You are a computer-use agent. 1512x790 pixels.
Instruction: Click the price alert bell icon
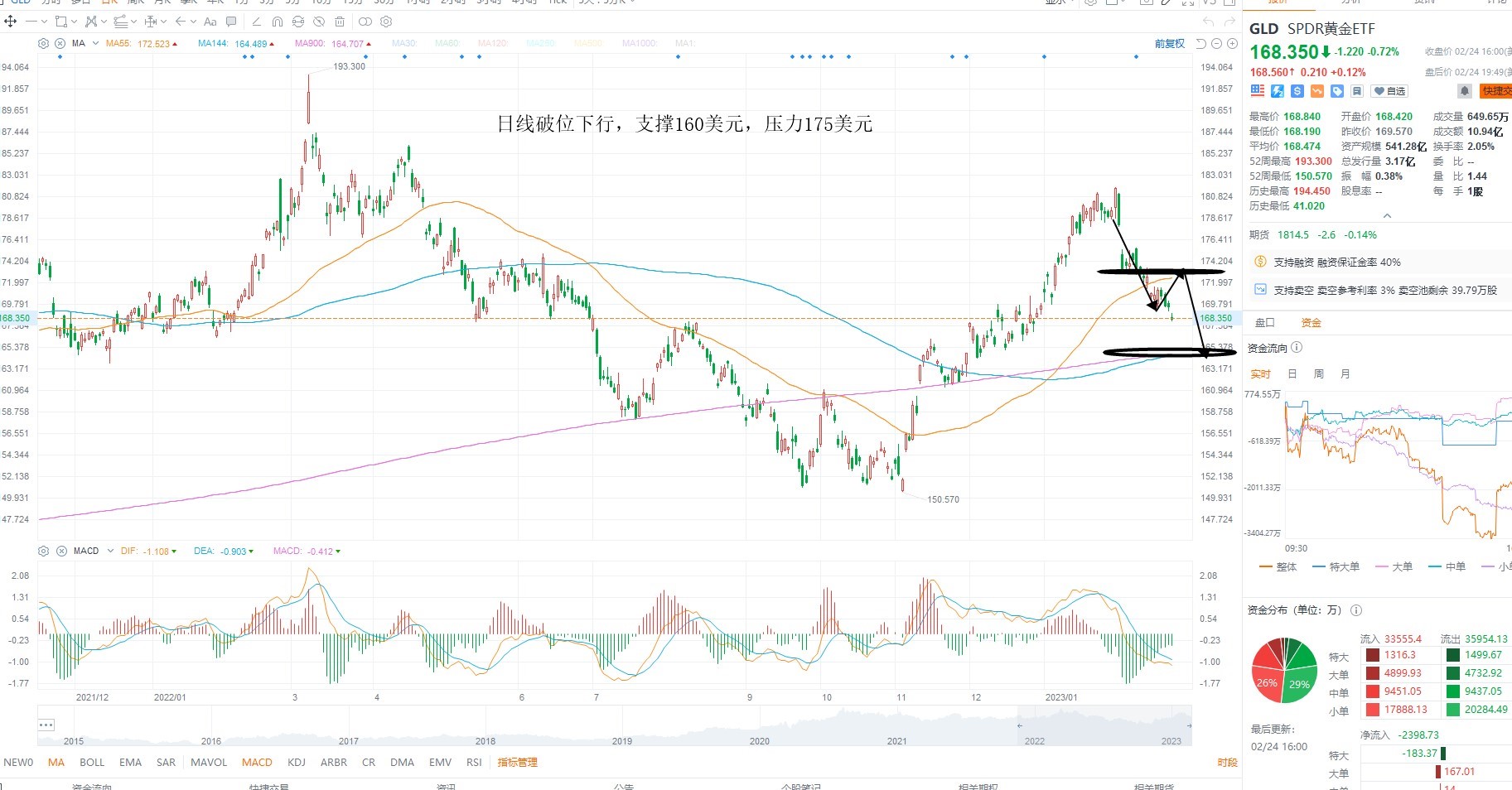pos(1464,90)
